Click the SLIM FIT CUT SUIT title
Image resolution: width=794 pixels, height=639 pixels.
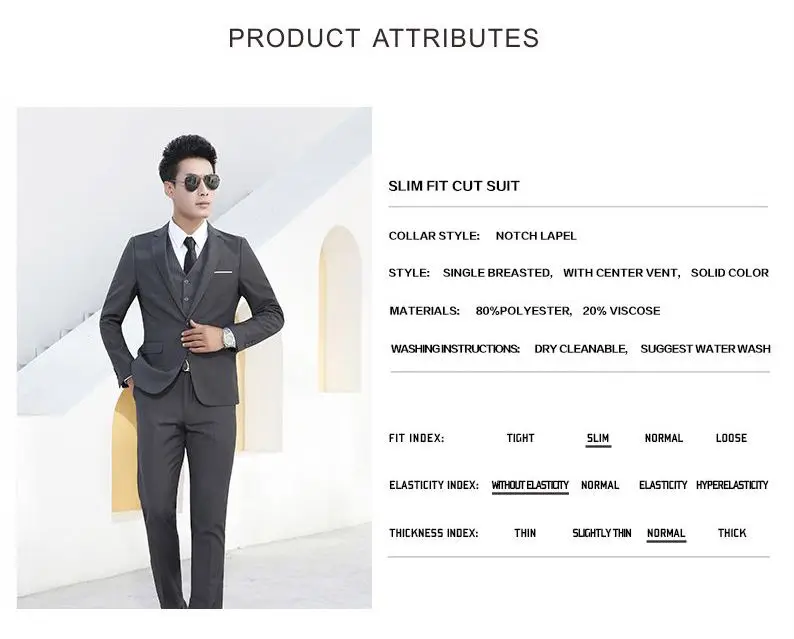(x=454, y=186)
